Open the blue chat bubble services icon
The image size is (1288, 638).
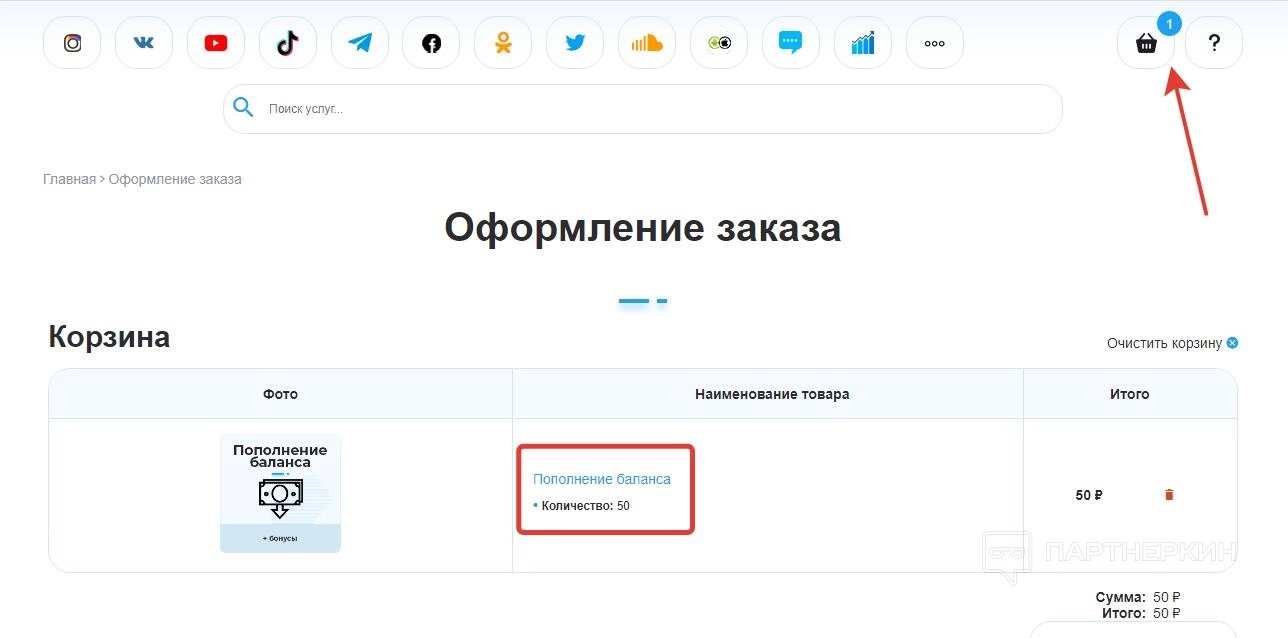pos(791,43)
